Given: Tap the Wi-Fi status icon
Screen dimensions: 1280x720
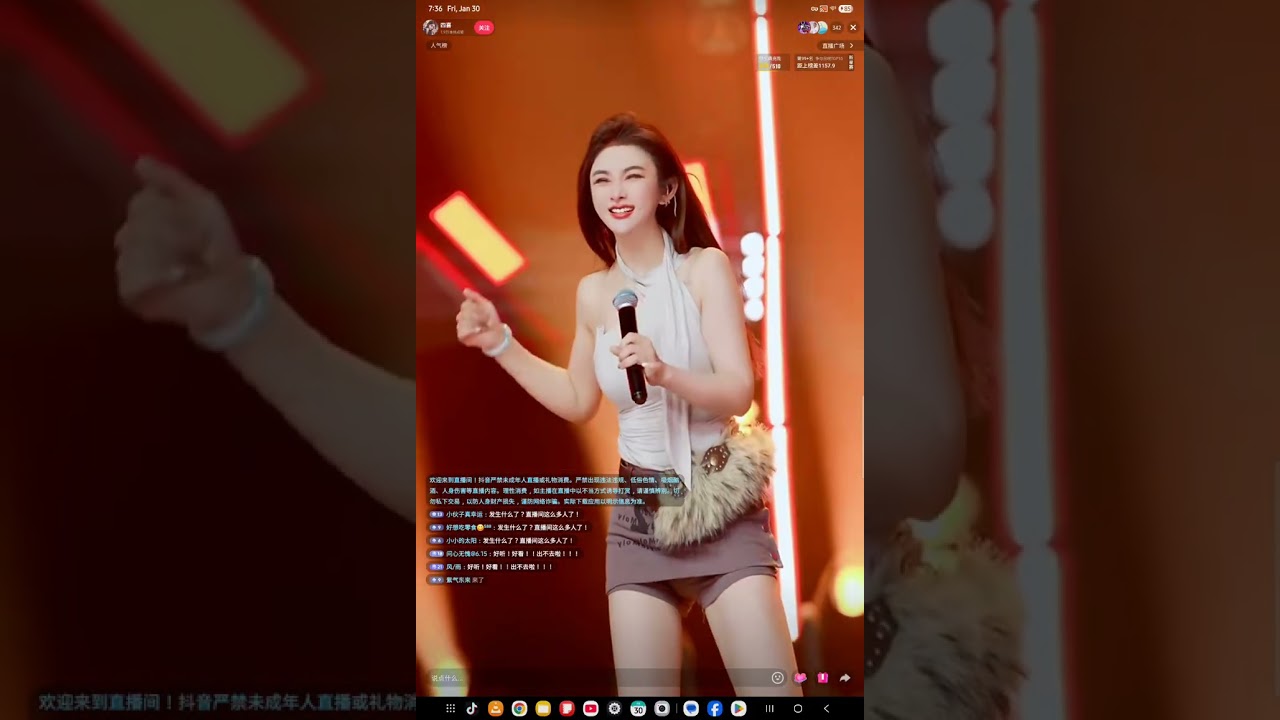Looking at the screenshot, I should pos(833,8).
